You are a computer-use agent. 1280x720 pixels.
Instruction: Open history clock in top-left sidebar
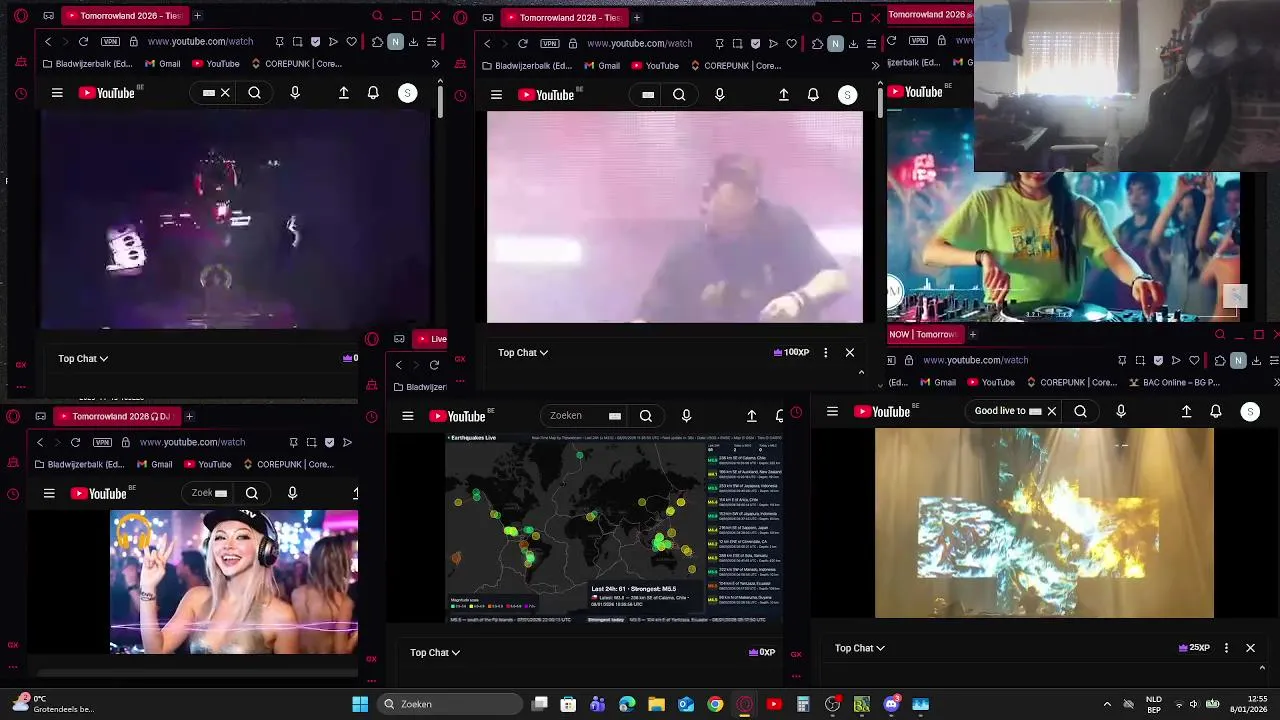tap(21, 94)
